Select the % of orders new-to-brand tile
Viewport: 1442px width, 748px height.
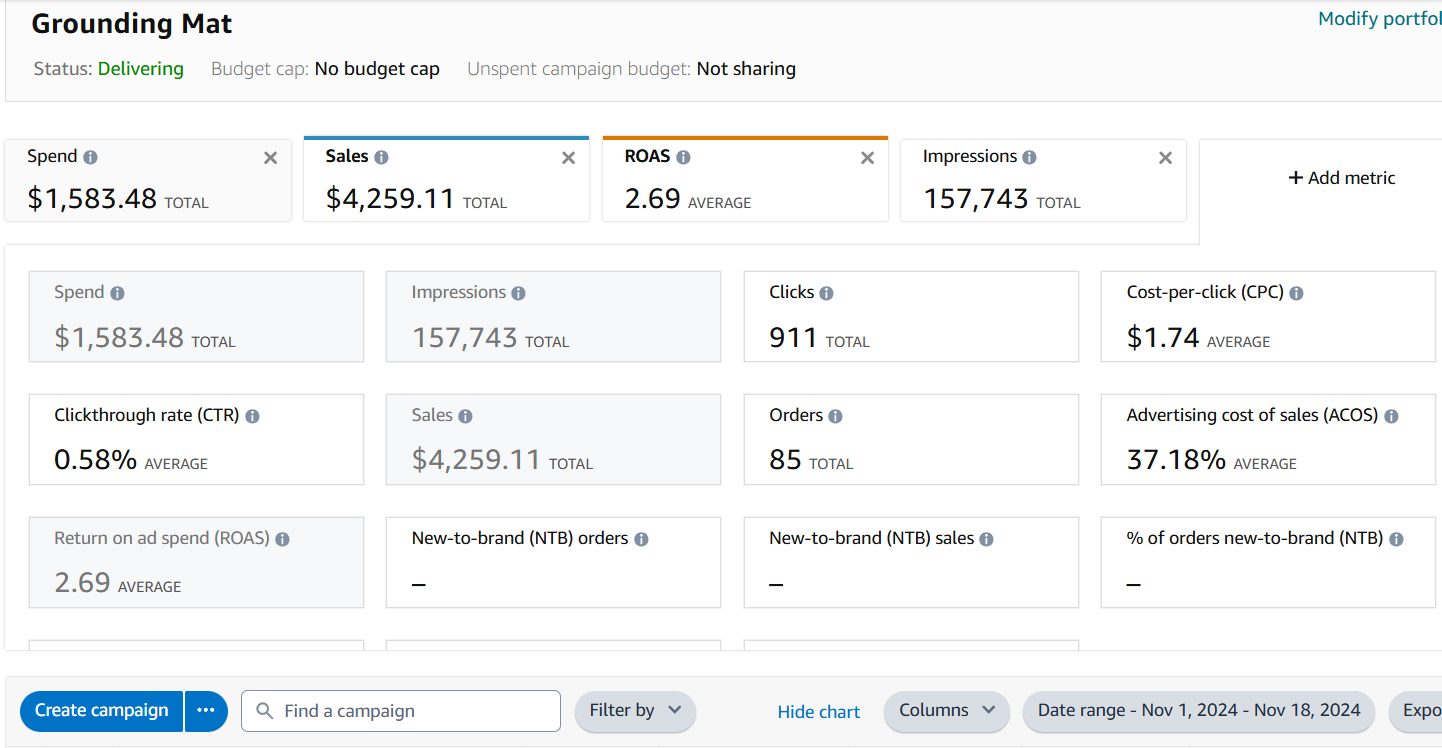(1268, 562)
